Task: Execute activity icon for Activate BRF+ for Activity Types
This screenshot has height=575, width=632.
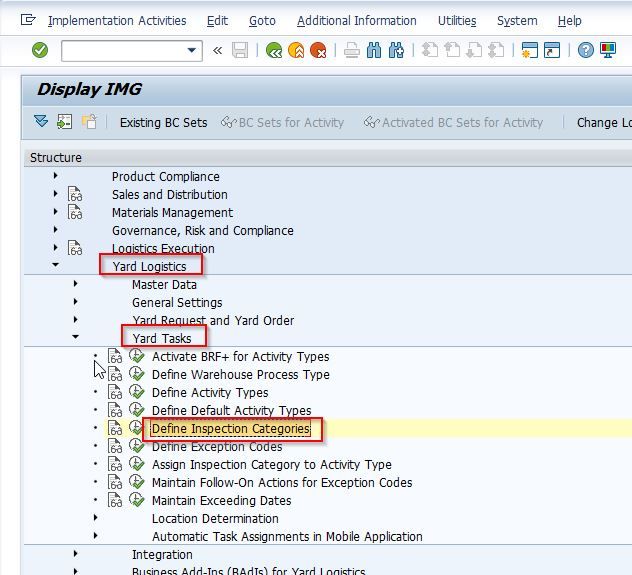Action: point(137,356)
